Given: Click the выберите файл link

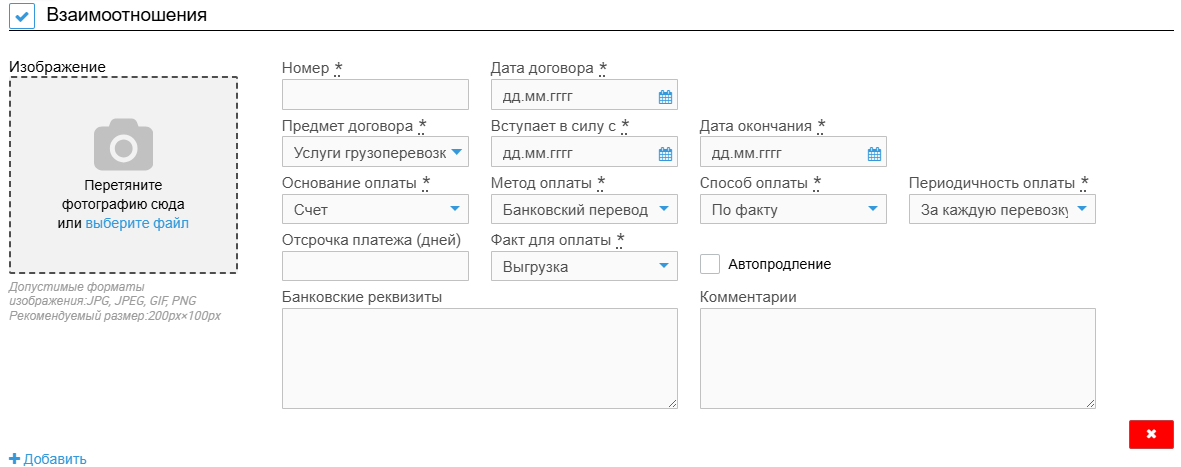Looking at the screenshot, I should pos(137,223).
